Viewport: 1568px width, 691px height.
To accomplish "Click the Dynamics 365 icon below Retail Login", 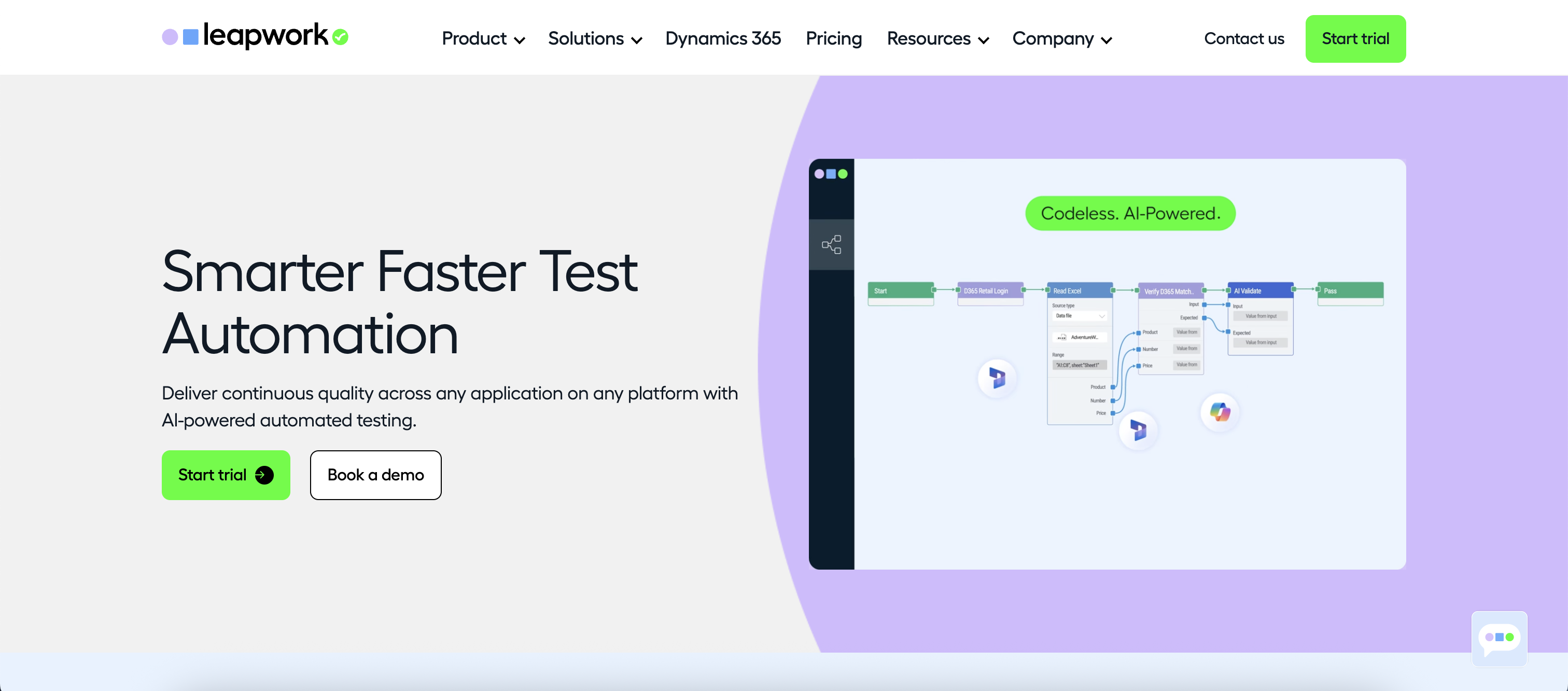I will click(997, 378).
